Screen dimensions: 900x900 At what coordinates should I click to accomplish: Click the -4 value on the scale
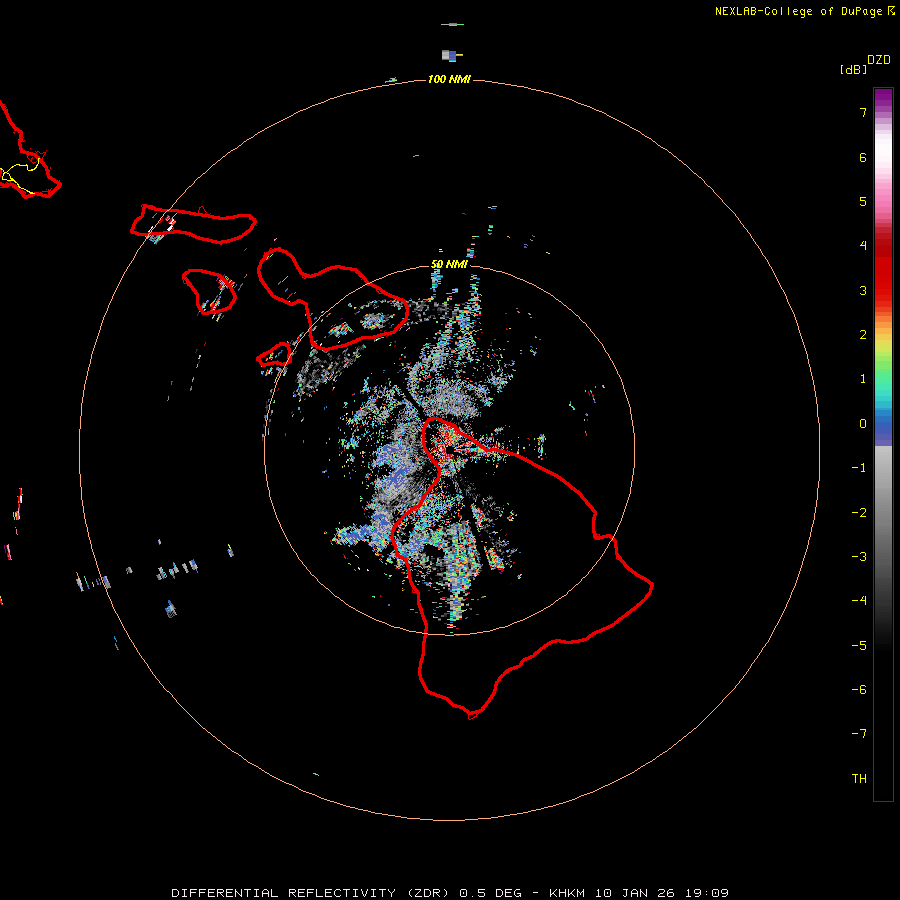tap(859, 600)
